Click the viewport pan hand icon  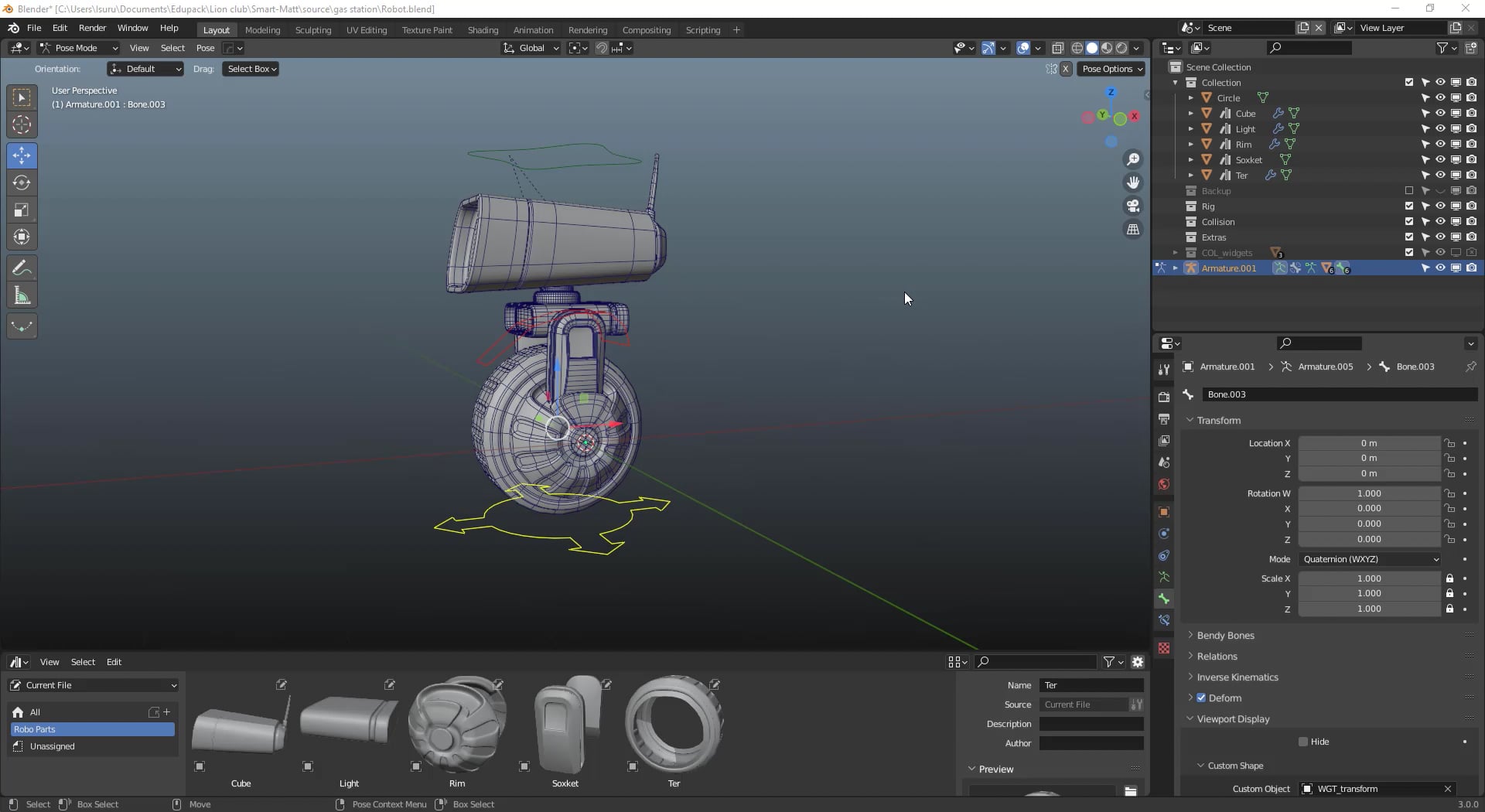pyautogui.click(x=1133, y=183)
